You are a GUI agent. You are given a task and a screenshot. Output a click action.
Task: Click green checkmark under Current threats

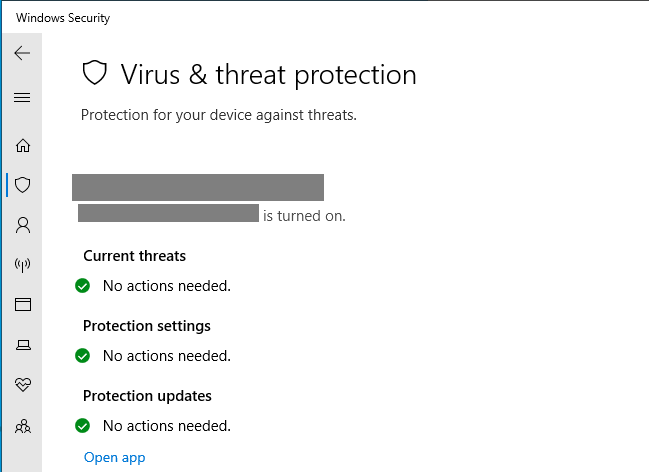coord(83,286)
